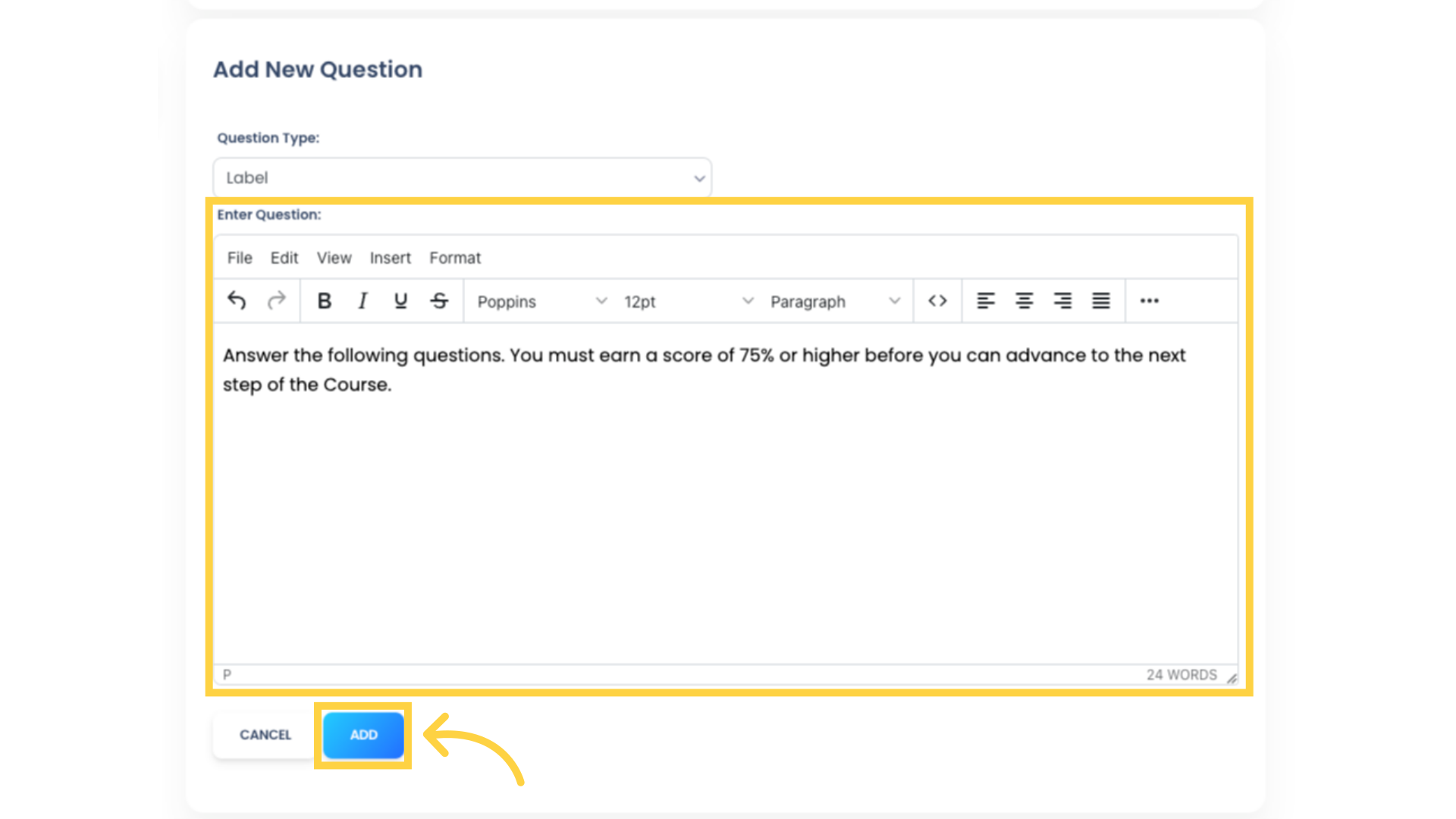Open the Insert menu

coord(390,258)
